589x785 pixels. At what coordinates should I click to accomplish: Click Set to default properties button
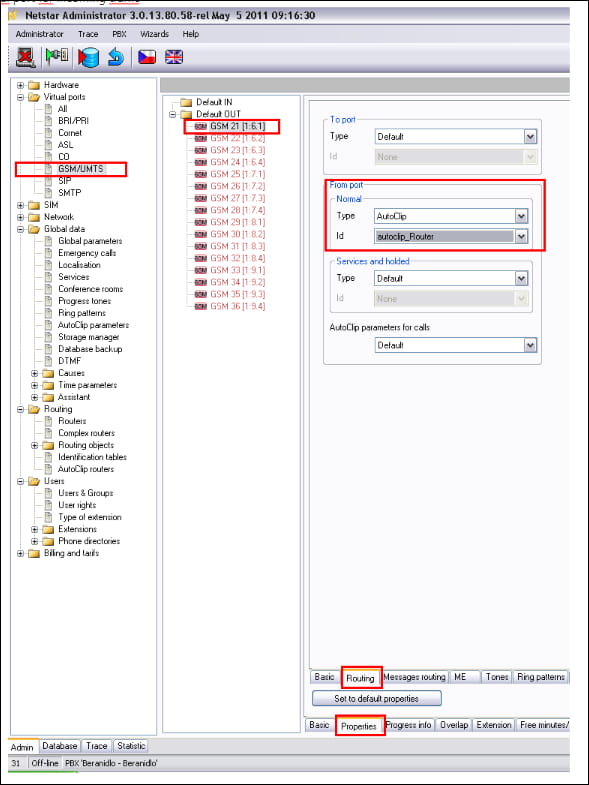point(377,698)
